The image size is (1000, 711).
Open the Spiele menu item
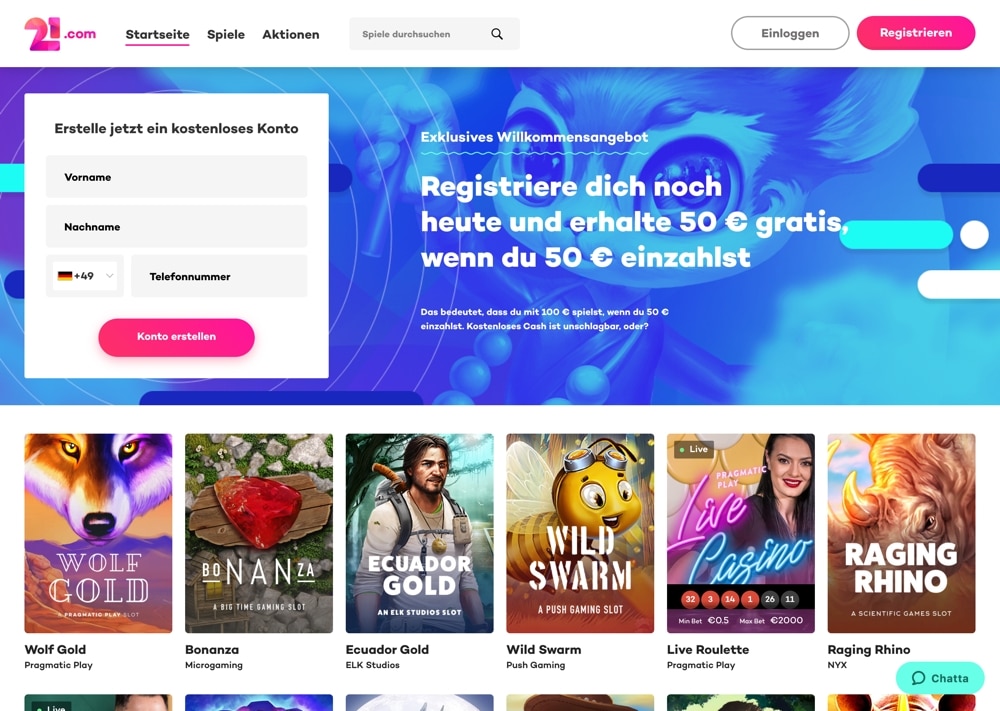point(226,34)
